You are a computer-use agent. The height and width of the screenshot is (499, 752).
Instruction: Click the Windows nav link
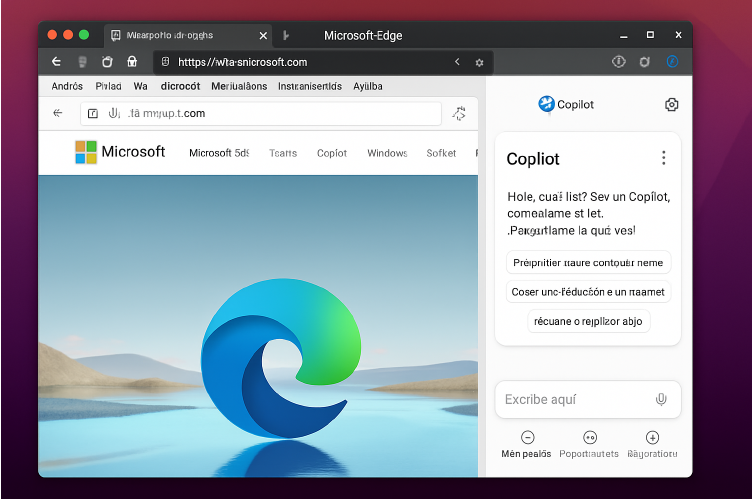pos(387,153)
